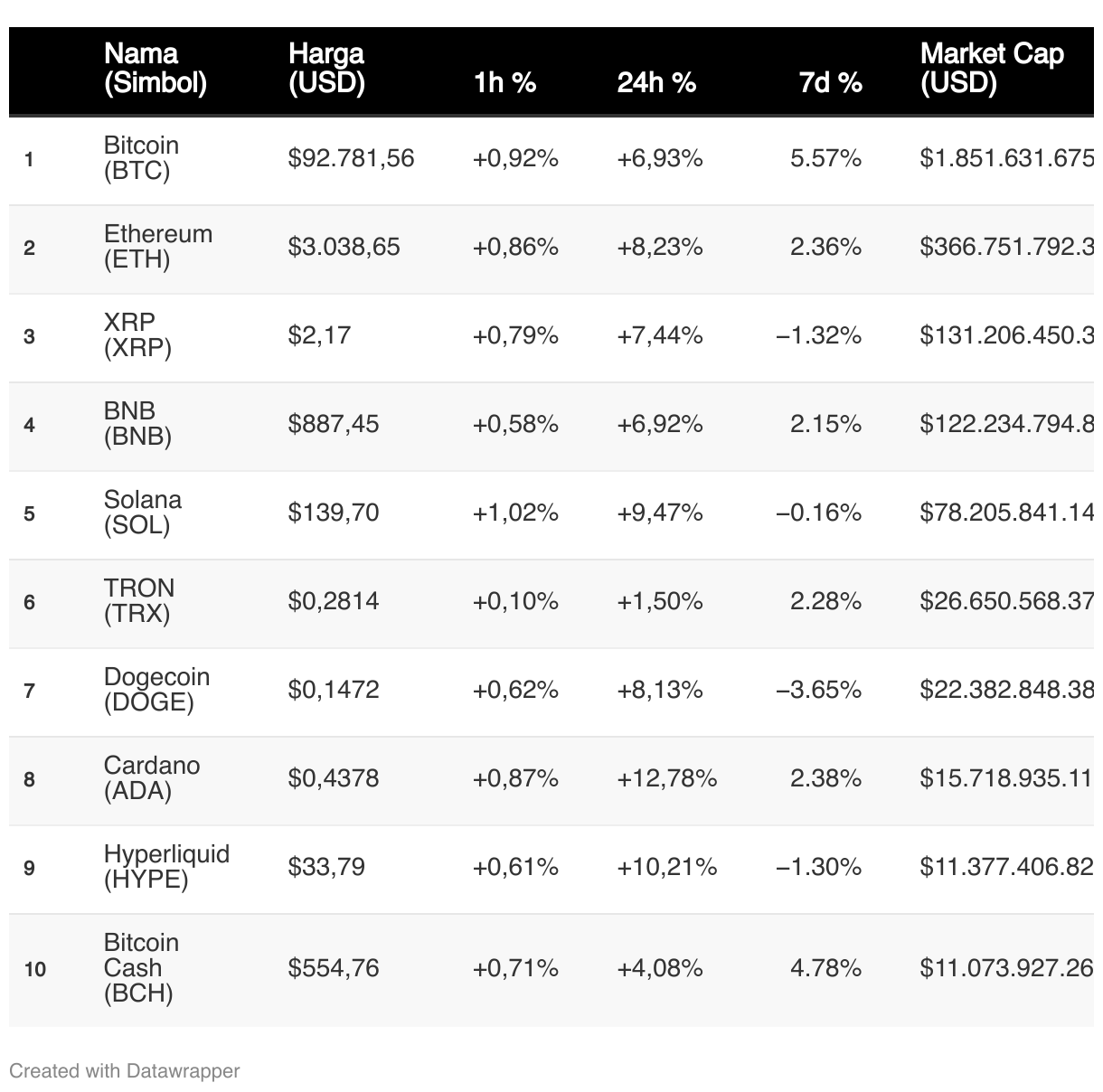1103x1092 pixels.
Task: Select the Solana (SOL) name cell
Action: click(x=142, y=513)
